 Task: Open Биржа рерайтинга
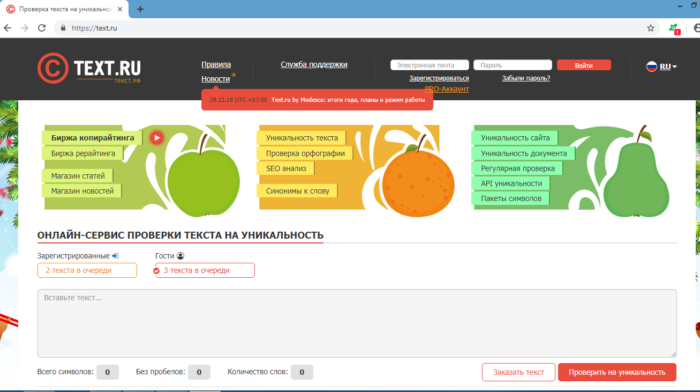coord(83,153)
